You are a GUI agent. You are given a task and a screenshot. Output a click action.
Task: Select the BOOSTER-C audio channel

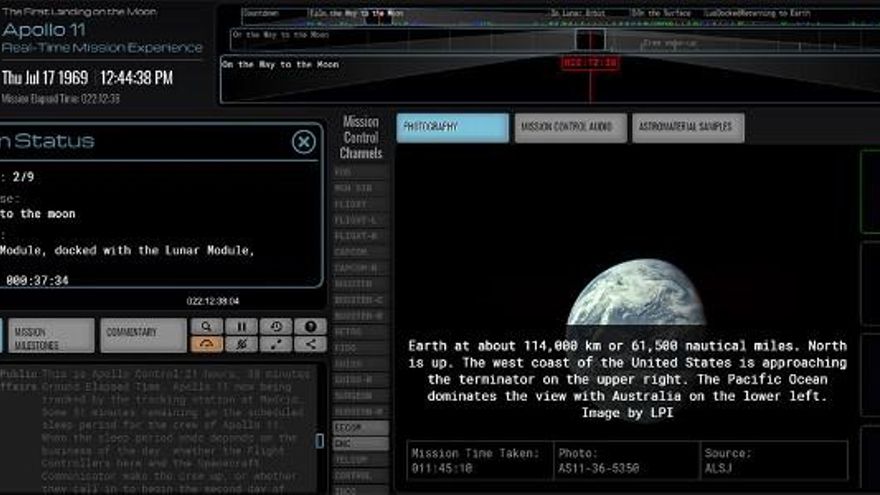click(360, 300)
